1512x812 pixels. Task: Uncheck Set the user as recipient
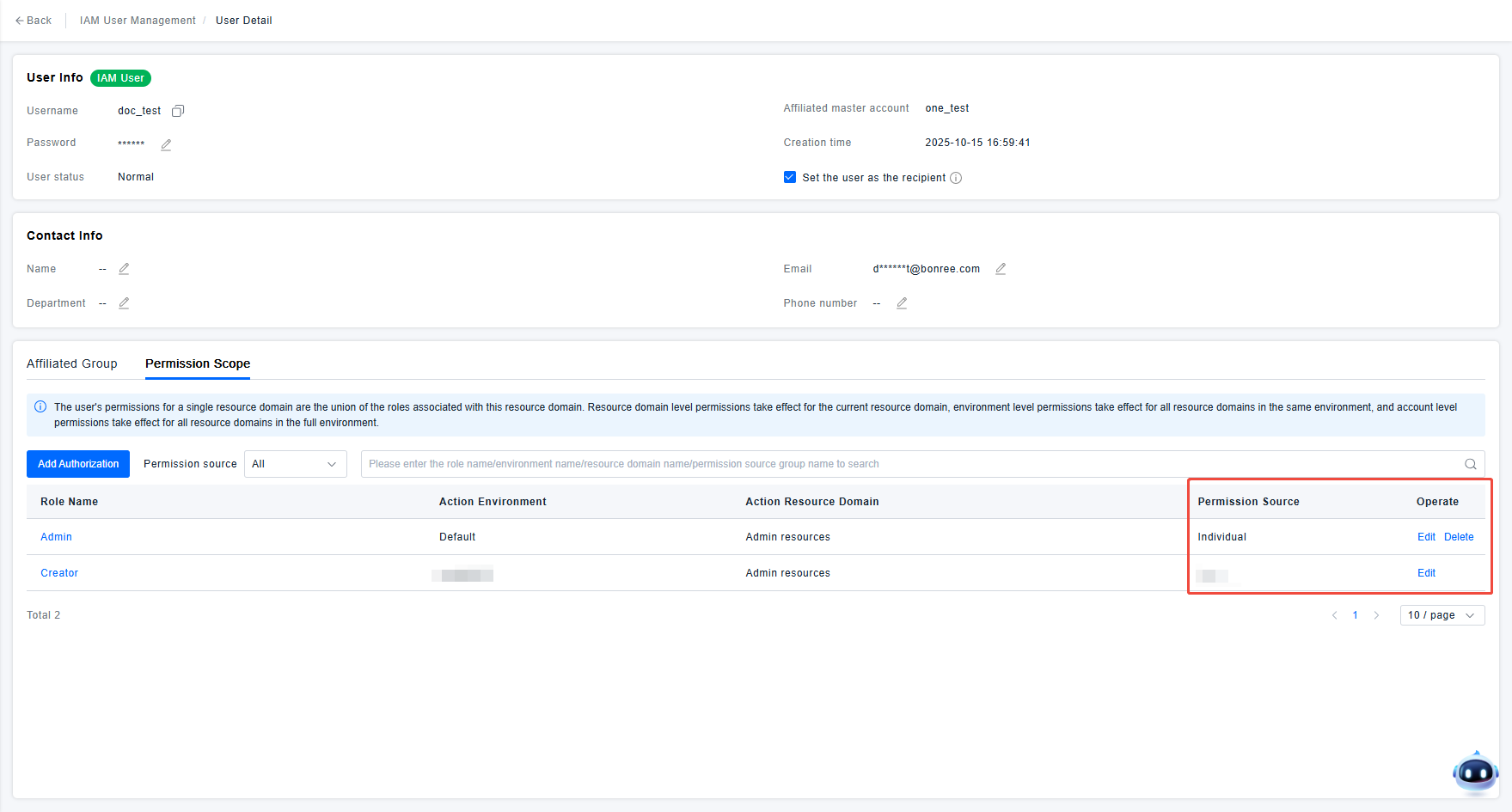tap(790, 177)
